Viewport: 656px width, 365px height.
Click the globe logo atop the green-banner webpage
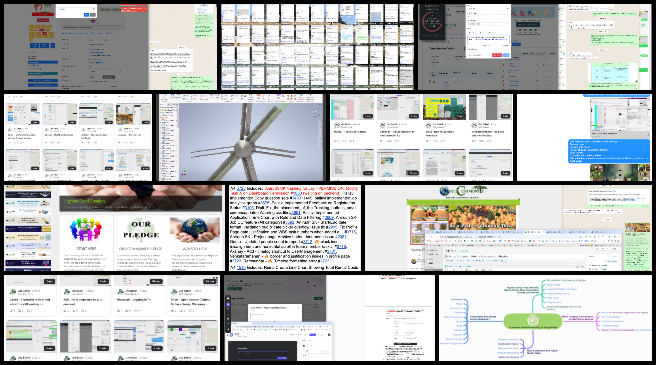coord(445,191)
